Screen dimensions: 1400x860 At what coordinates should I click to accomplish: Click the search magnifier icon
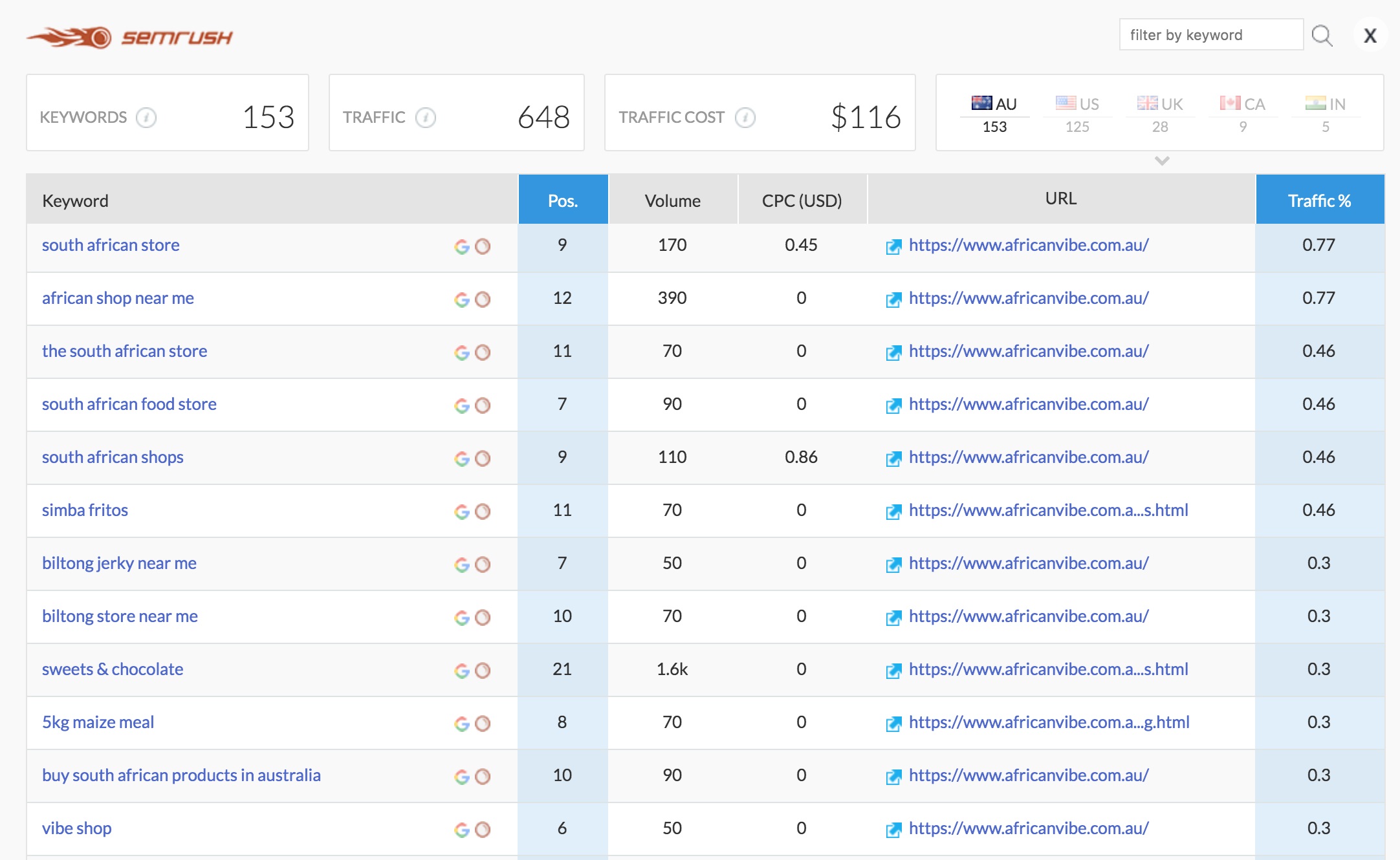[1322, 35]
